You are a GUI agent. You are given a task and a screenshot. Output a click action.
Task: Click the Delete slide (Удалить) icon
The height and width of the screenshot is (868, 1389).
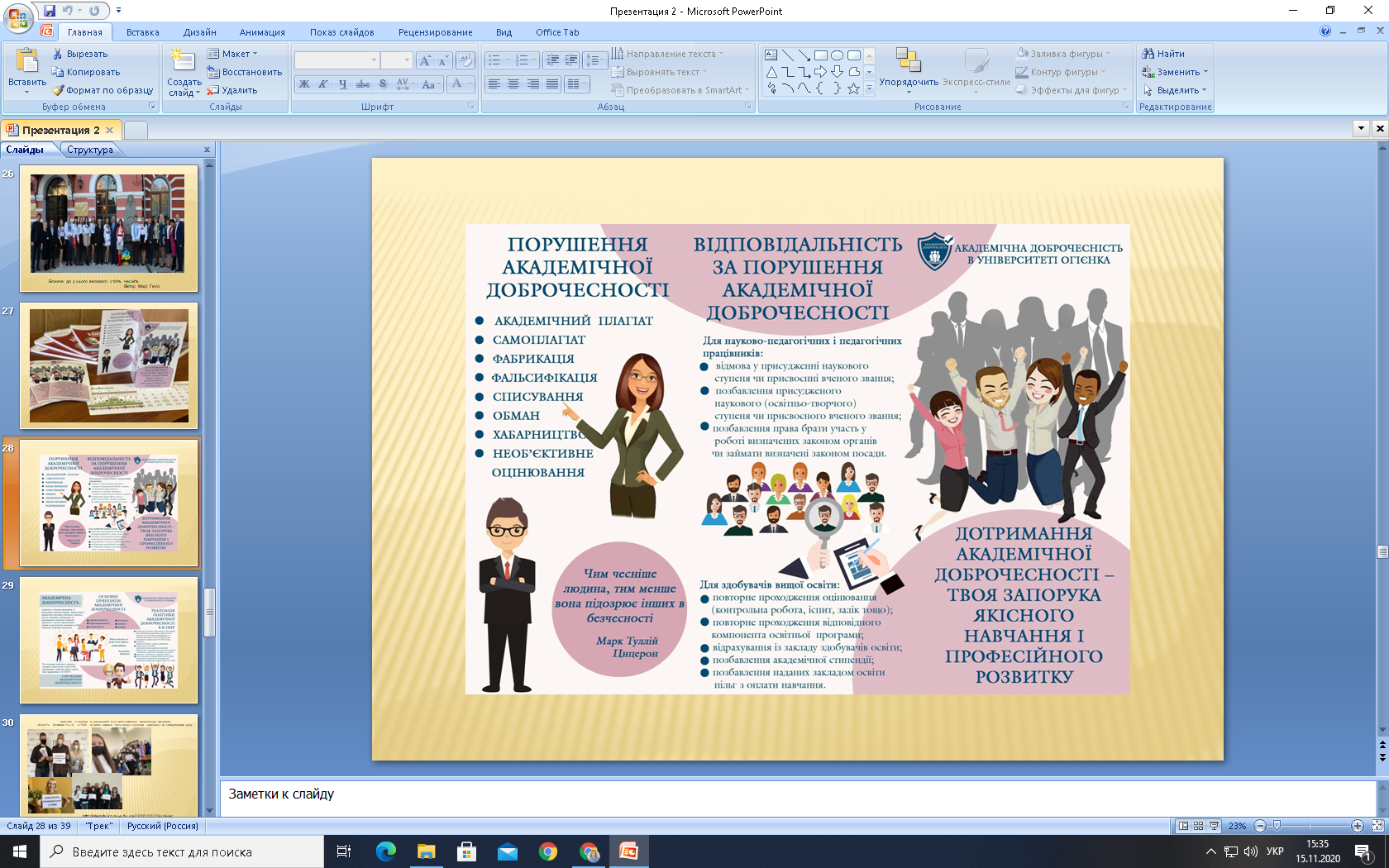pyautogui.click(x=213, y=90)
